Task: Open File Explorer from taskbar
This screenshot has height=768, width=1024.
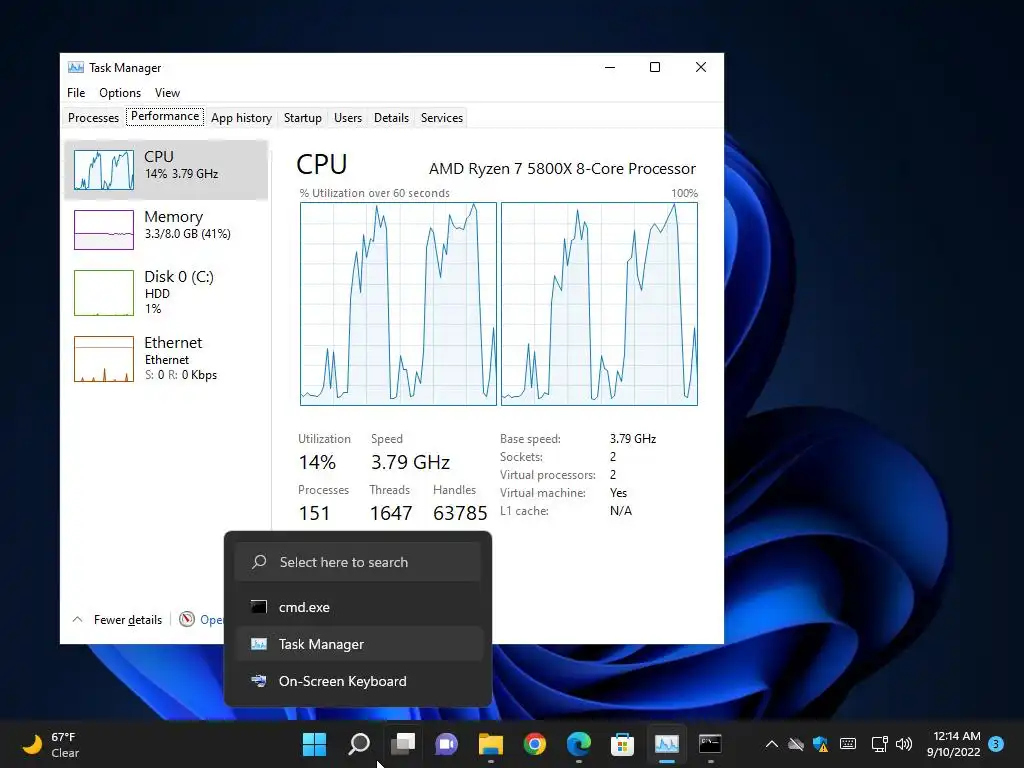Action: click(490, 744)
